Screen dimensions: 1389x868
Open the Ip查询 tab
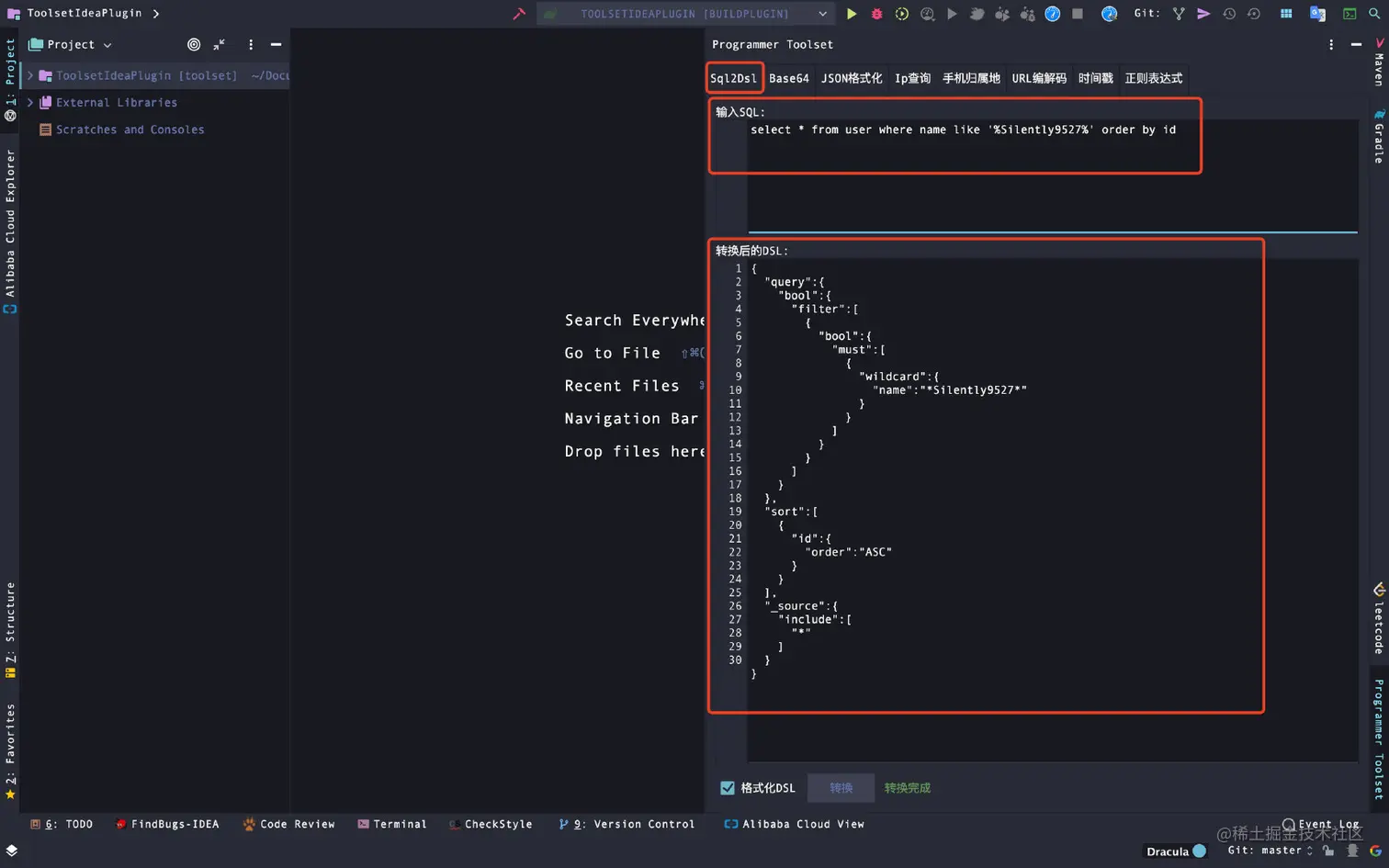pyautogui.click(x=912, y=78)
